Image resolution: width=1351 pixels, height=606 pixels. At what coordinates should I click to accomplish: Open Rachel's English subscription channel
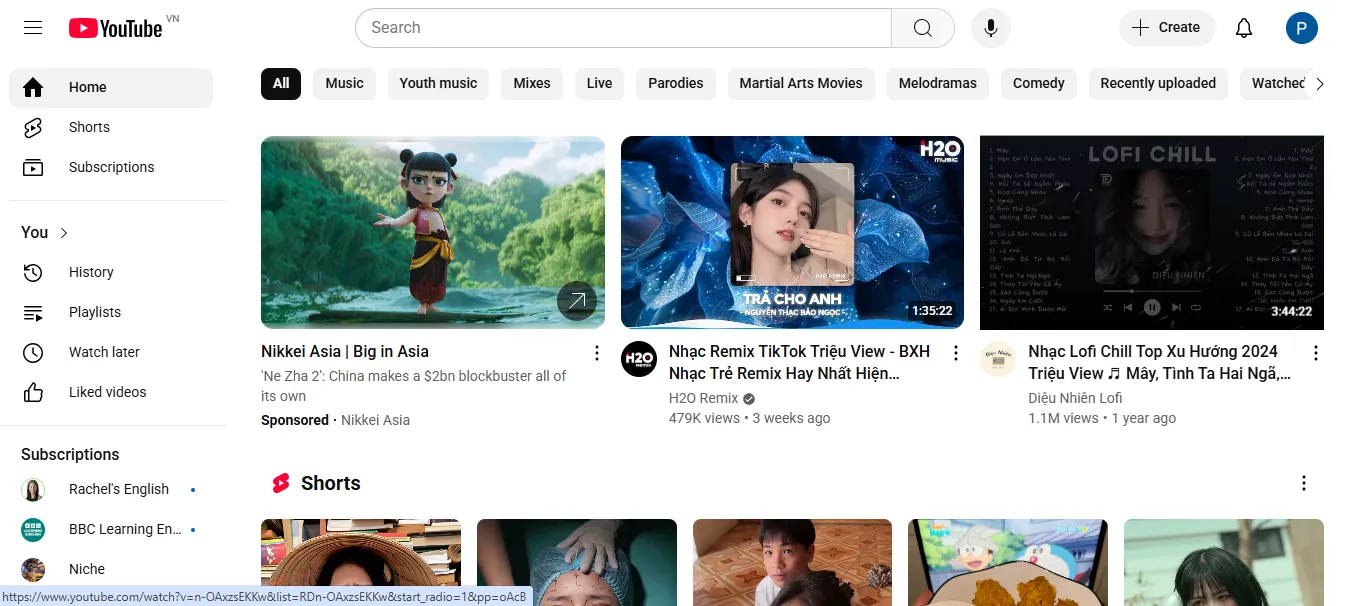(118, 490)
